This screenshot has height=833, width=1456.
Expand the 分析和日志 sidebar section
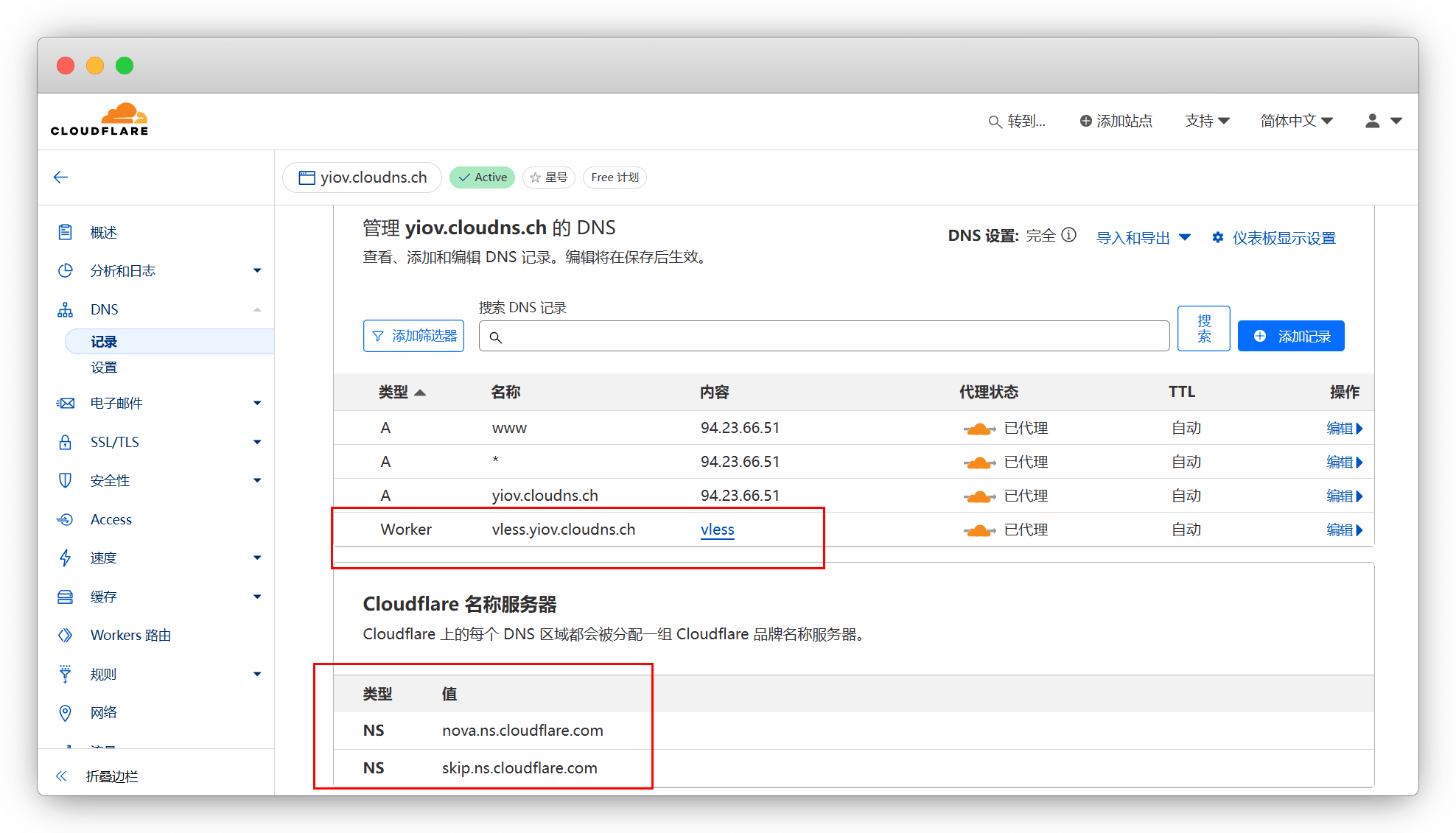point(257,270)
